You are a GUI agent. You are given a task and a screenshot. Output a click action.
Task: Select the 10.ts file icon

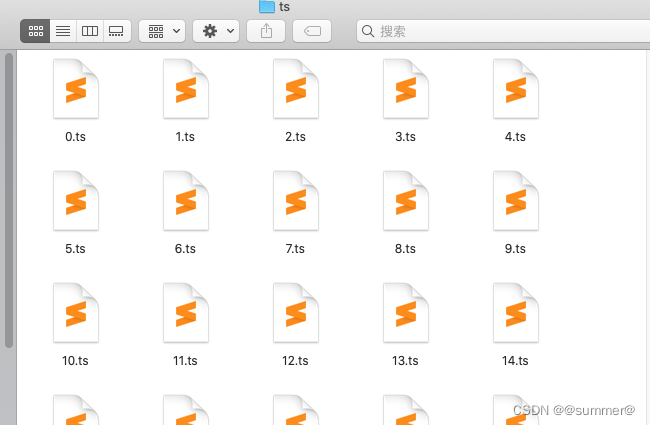76,313
